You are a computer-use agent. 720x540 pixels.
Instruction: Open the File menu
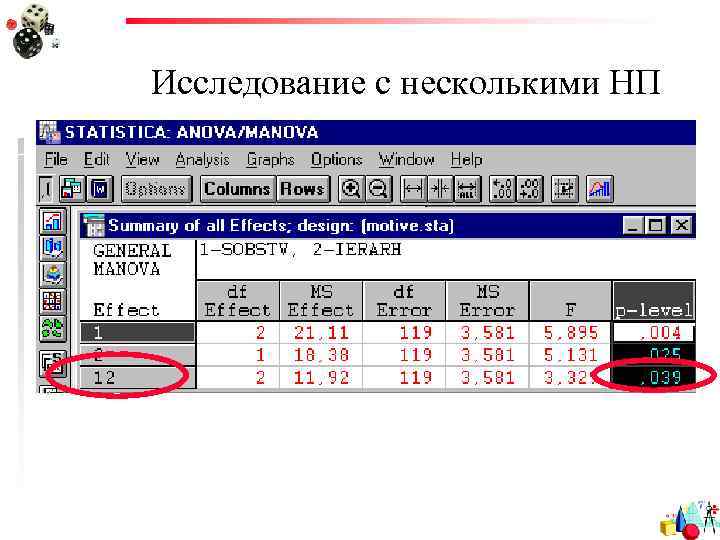pos(56,160)
